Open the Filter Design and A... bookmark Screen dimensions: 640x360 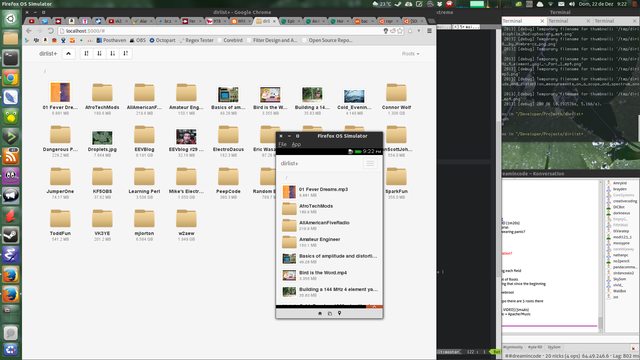click(x=271, y=40)
